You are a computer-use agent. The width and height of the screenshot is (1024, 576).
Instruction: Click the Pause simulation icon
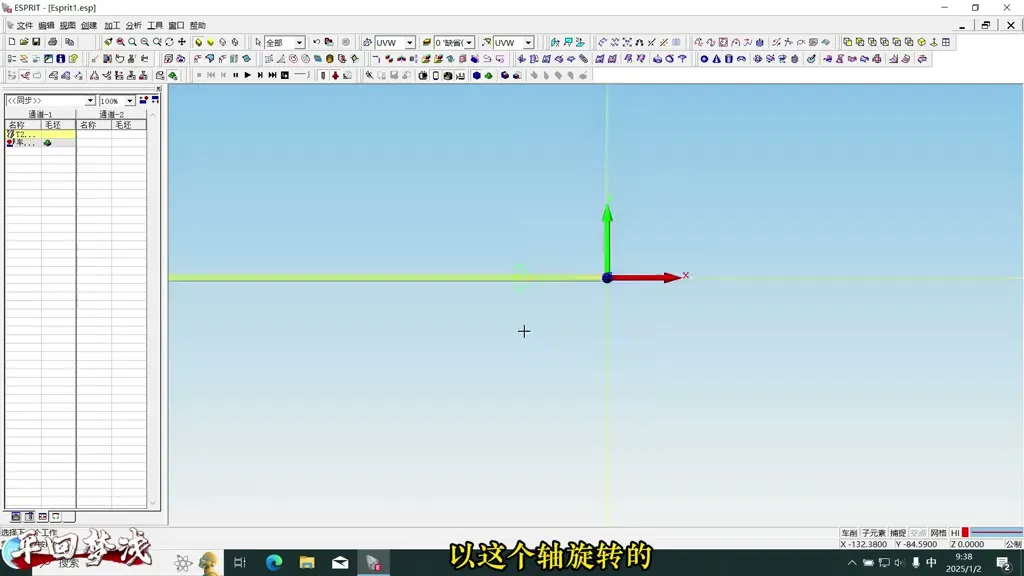(235, 75)
